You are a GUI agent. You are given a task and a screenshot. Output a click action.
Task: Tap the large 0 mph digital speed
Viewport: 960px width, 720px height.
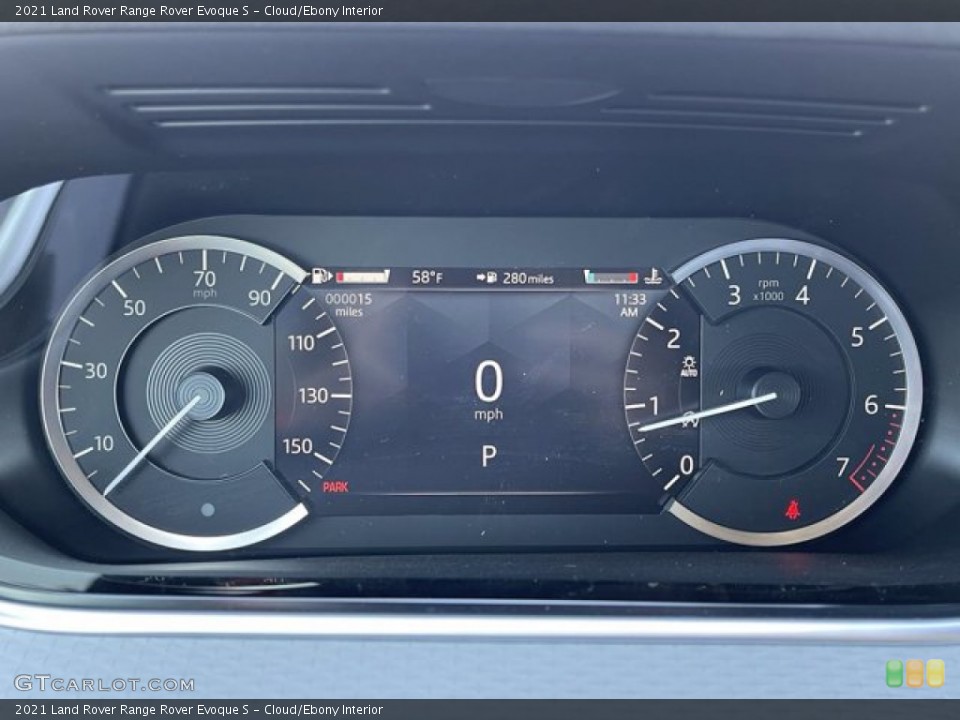tap(489, 389)
